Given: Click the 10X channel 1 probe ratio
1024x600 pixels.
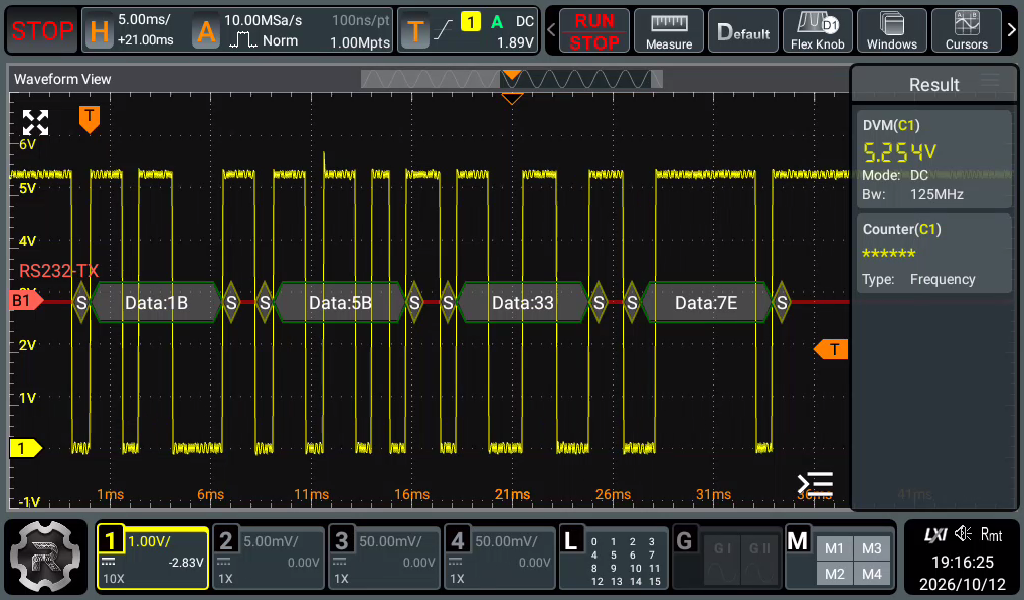Looking at the screenshot, I should (x=114, y=578).
